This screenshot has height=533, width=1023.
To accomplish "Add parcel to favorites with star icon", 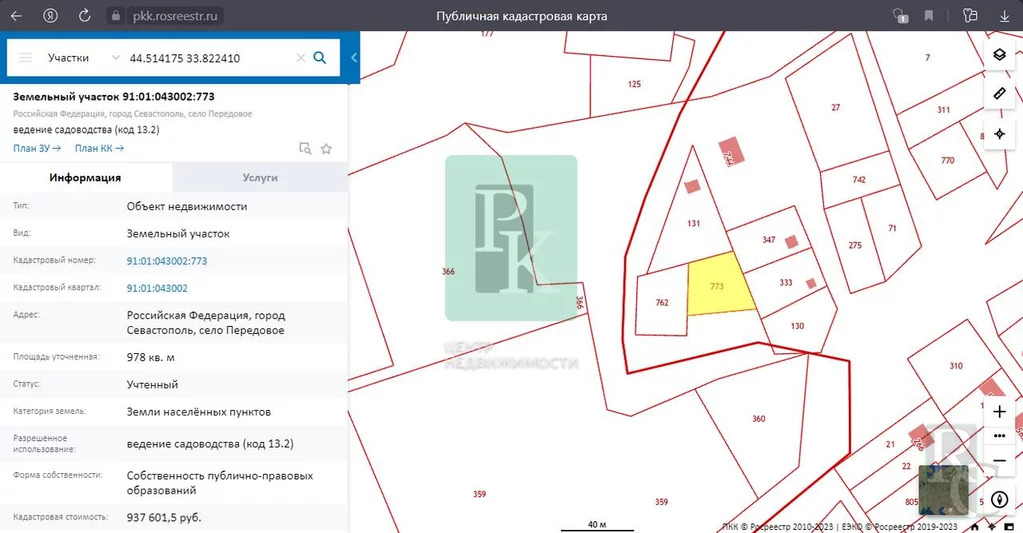I will [x=326, y=149].
